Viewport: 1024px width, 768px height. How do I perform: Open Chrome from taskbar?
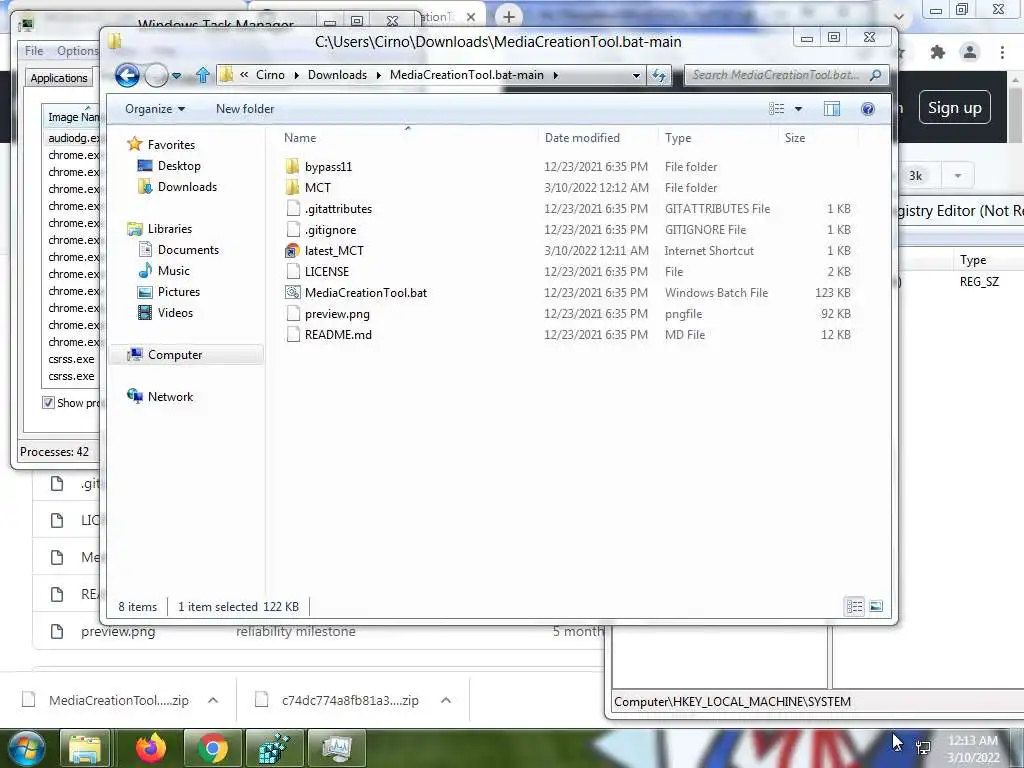coord(213,748)
